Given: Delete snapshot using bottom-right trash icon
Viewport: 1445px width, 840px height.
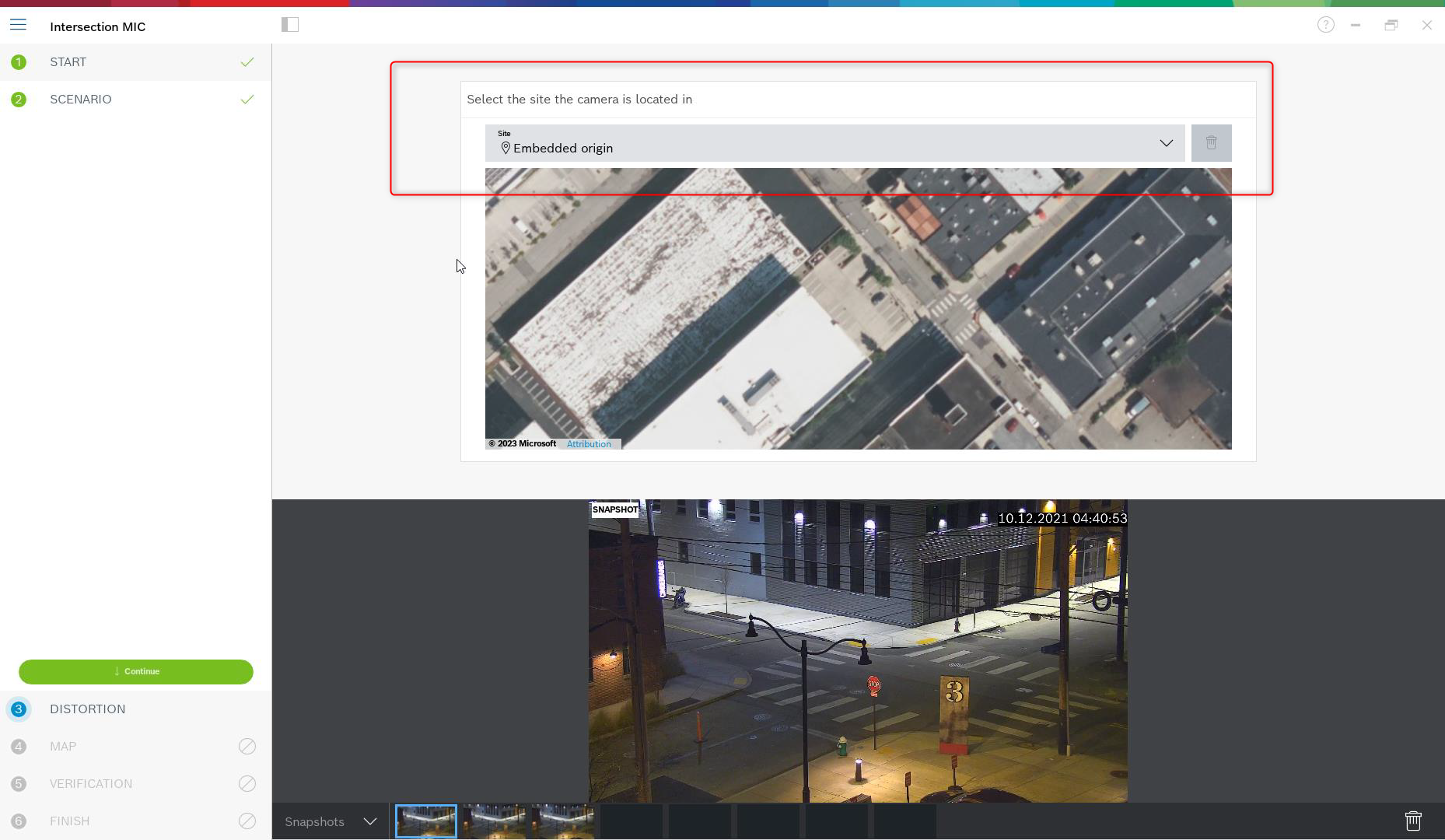Looking at the screenshot, I should (1412, 821).
